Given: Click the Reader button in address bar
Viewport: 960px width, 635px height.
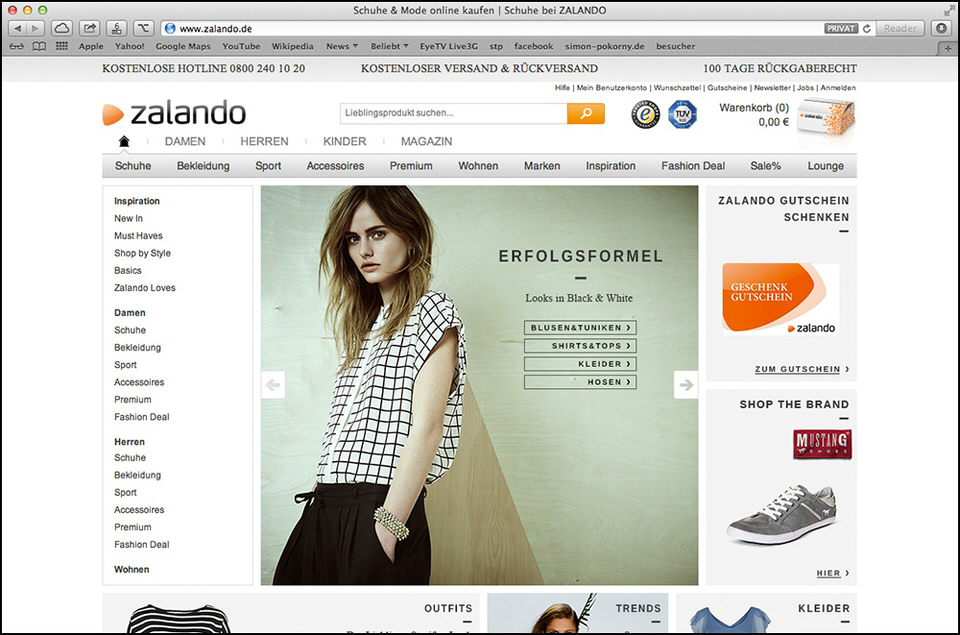Looking at the screenshot, I should point(899,28).
